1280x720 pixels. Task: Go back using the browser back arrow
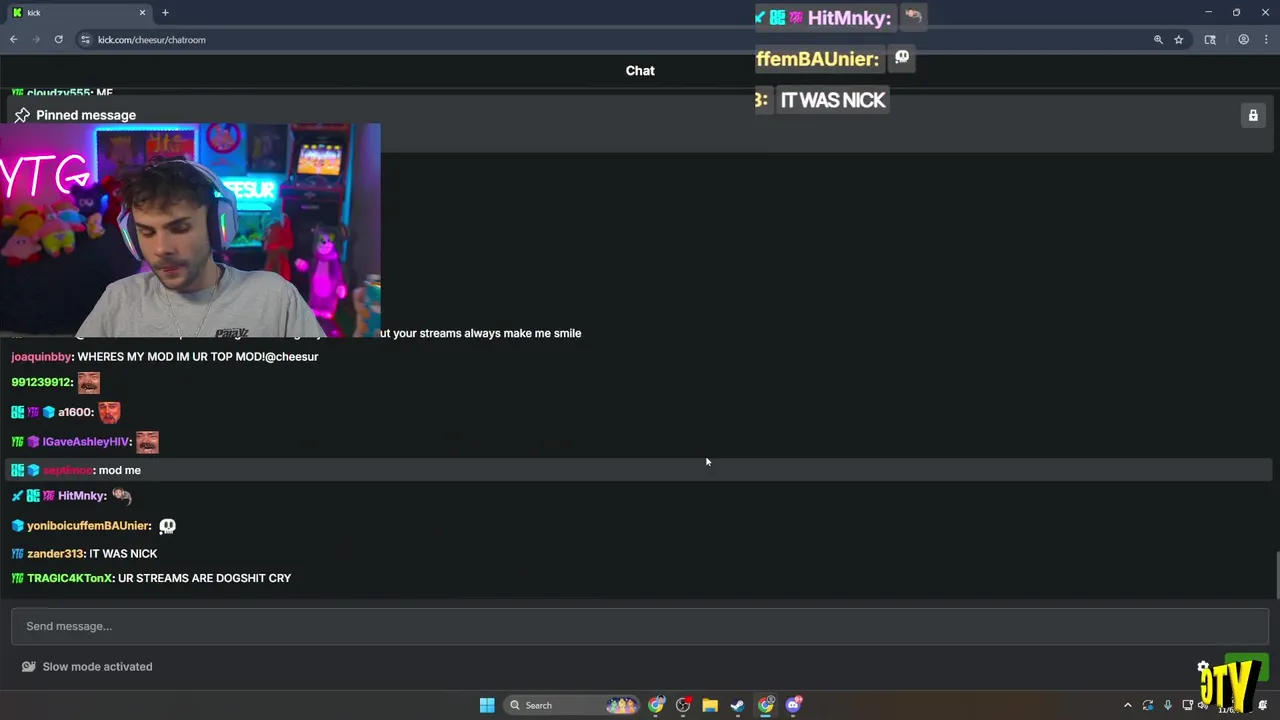click(x=13, y=39)
